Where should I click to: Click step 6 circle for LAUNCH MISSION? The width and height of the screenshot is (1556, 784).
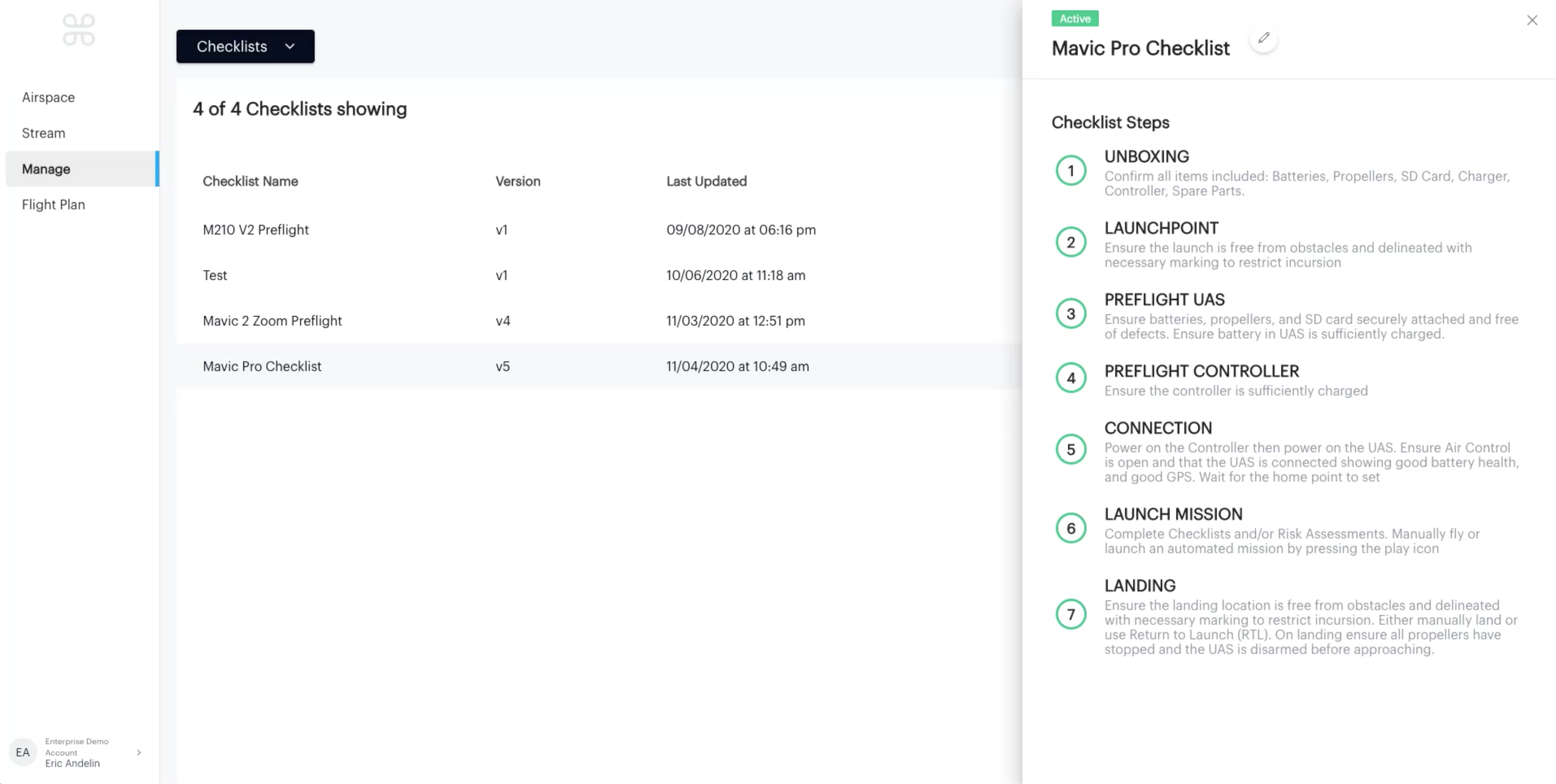(x=1070, y=528)
